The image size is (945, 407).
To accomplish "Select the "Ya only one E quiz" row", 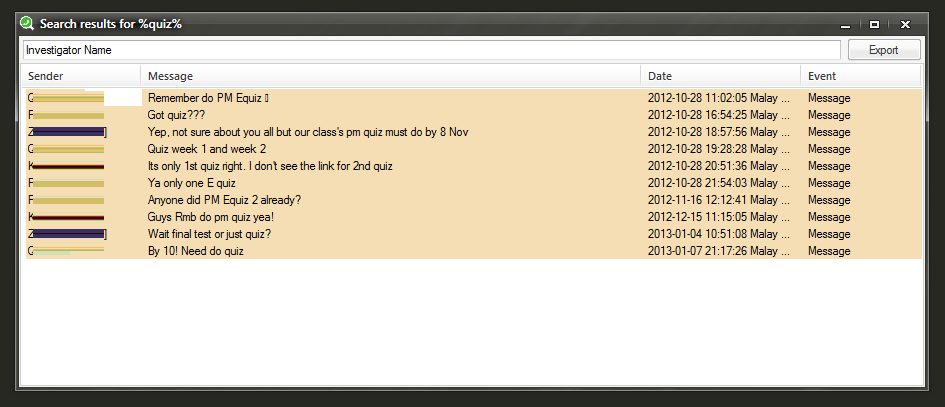I will pos(474,183).
